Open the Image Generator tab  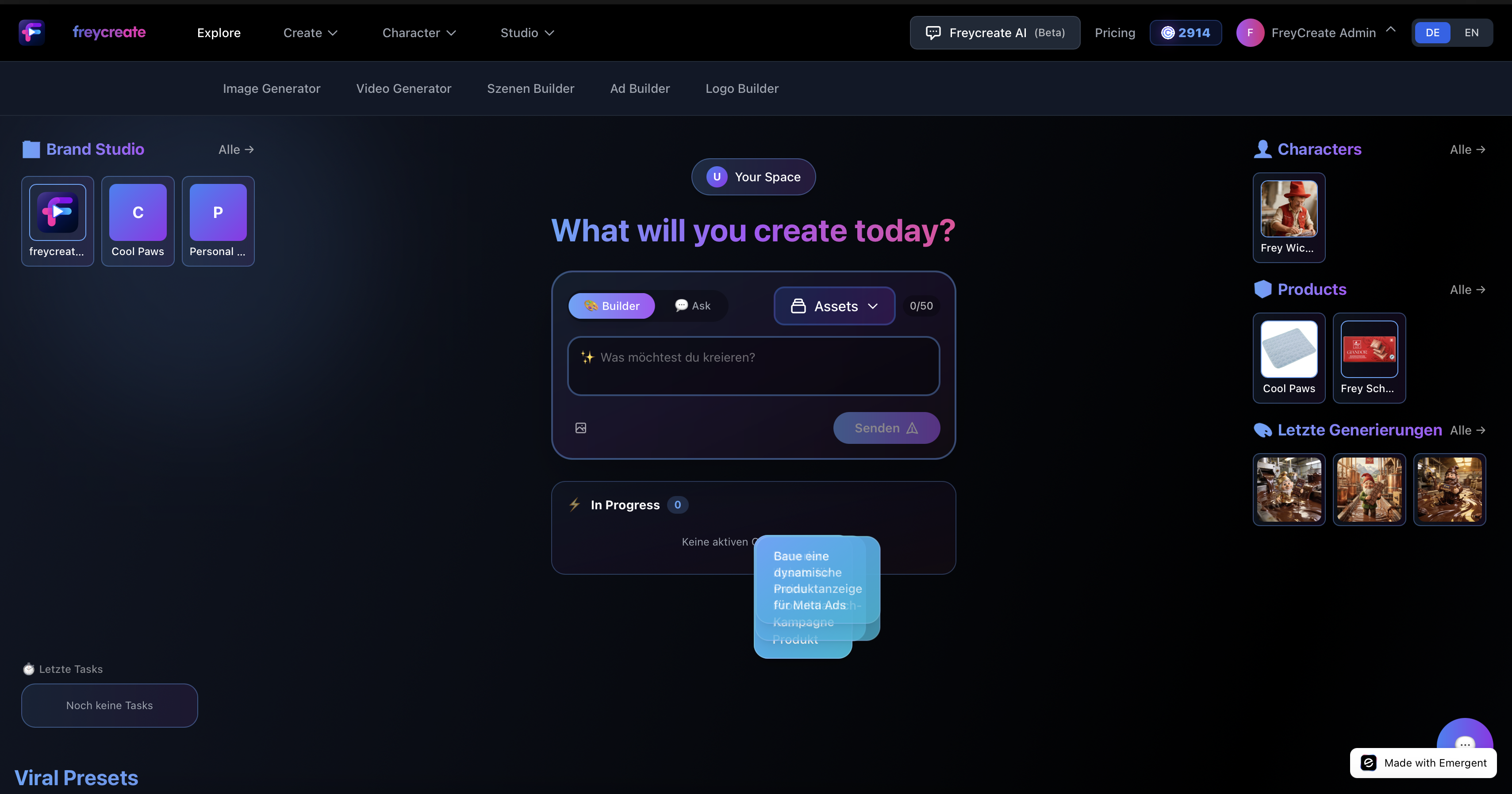[271, 88]
